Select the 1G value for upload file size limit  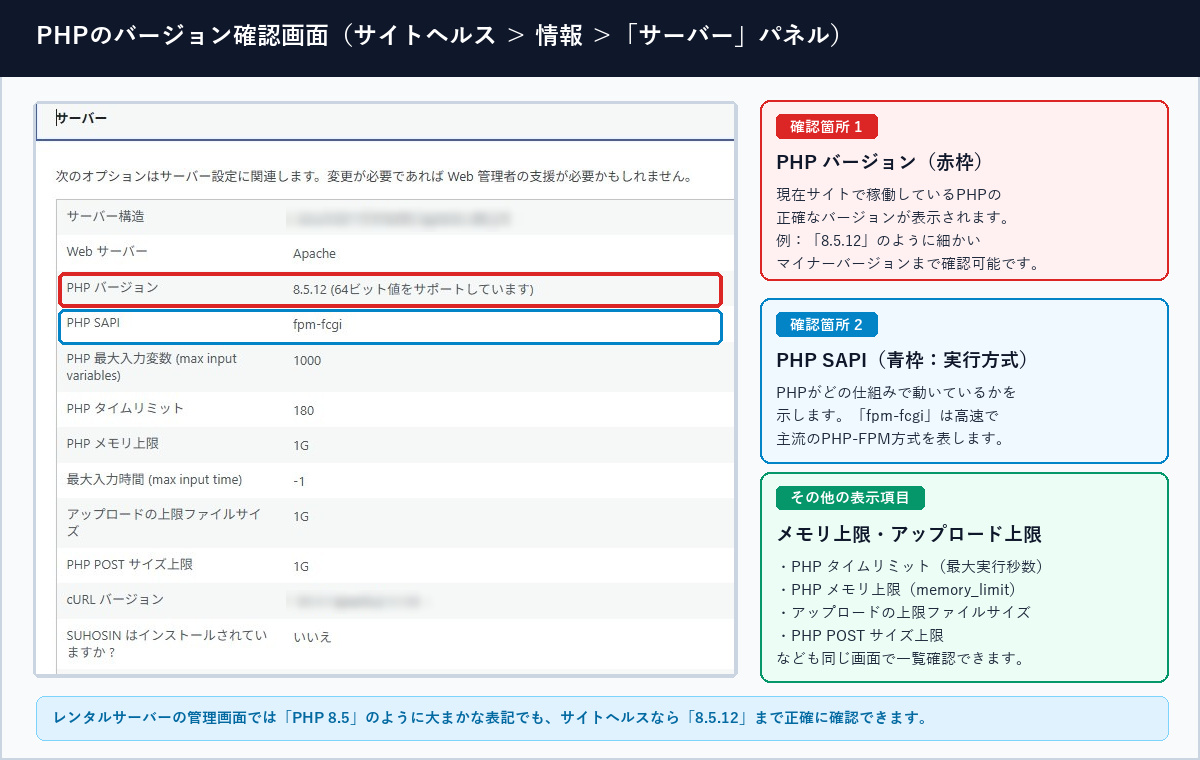coord(301,517)
